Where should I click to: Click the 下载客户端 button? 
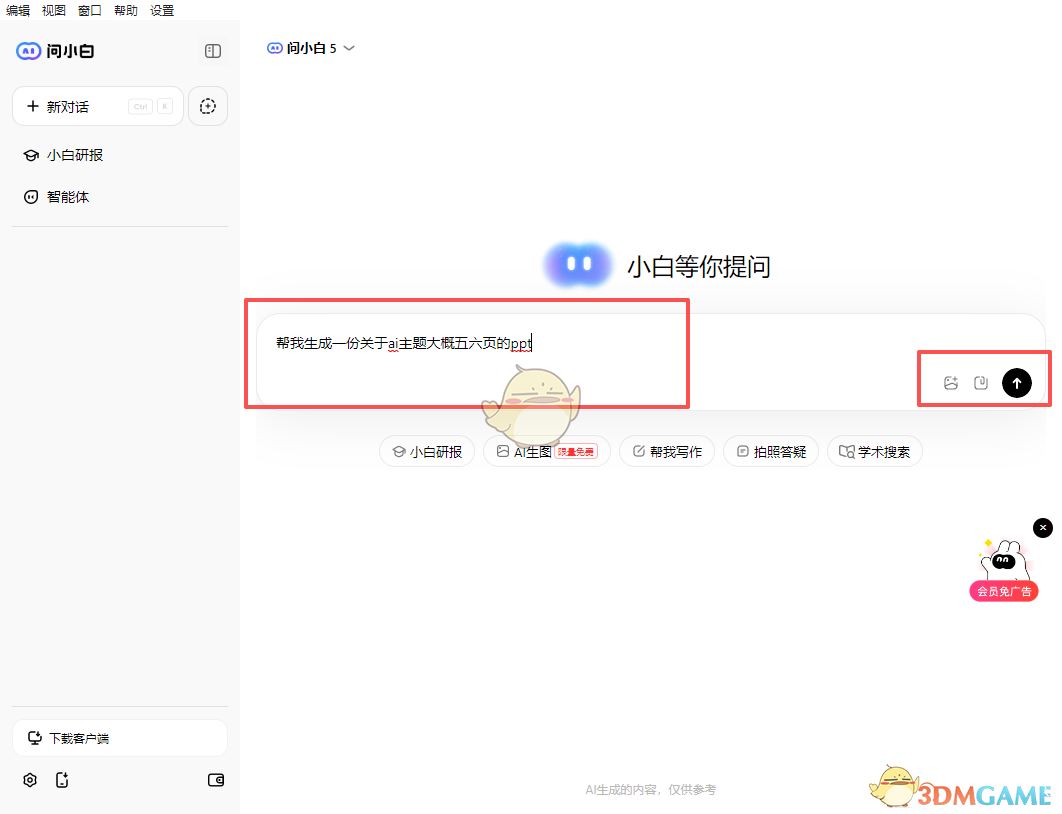click(x=119, y=737)
